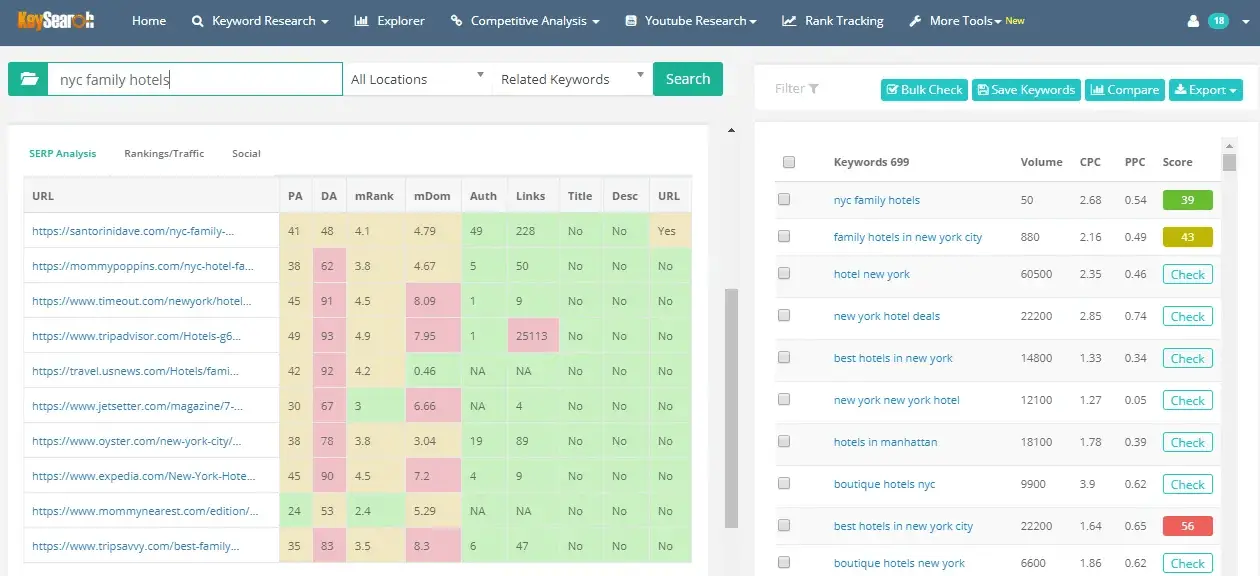Click Check for boutique hotels new york

pyautogui.click(x=1187, y=563)
